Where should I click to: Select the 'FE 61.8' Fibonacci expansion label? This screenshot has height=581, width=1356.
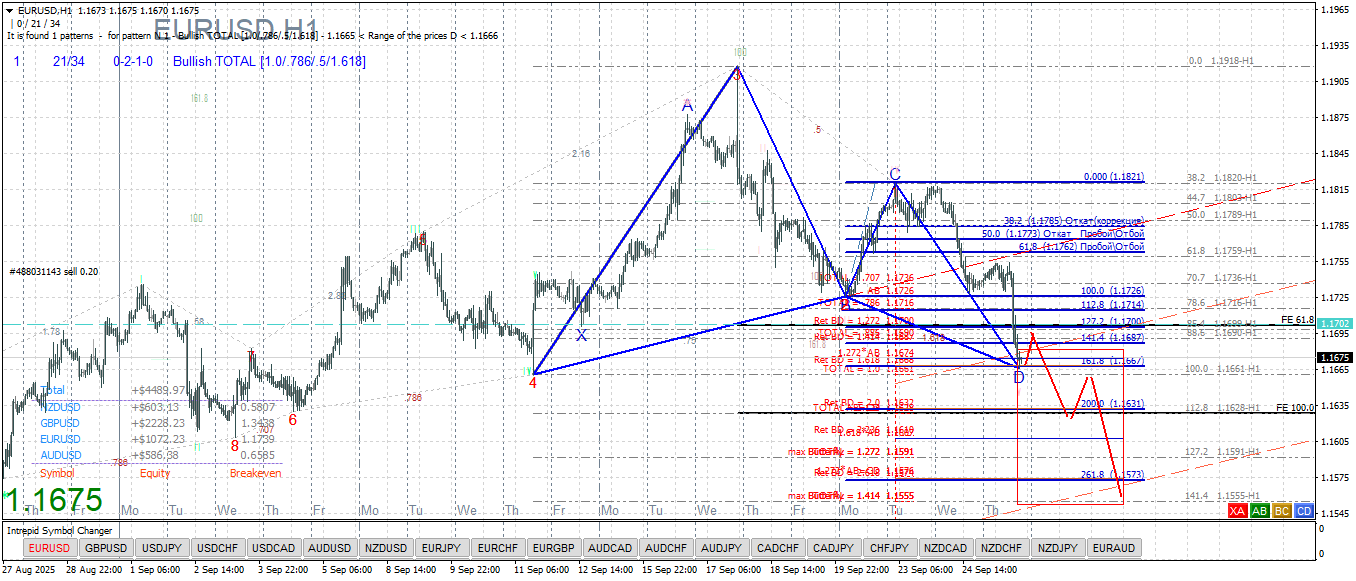pos(1297,320)
